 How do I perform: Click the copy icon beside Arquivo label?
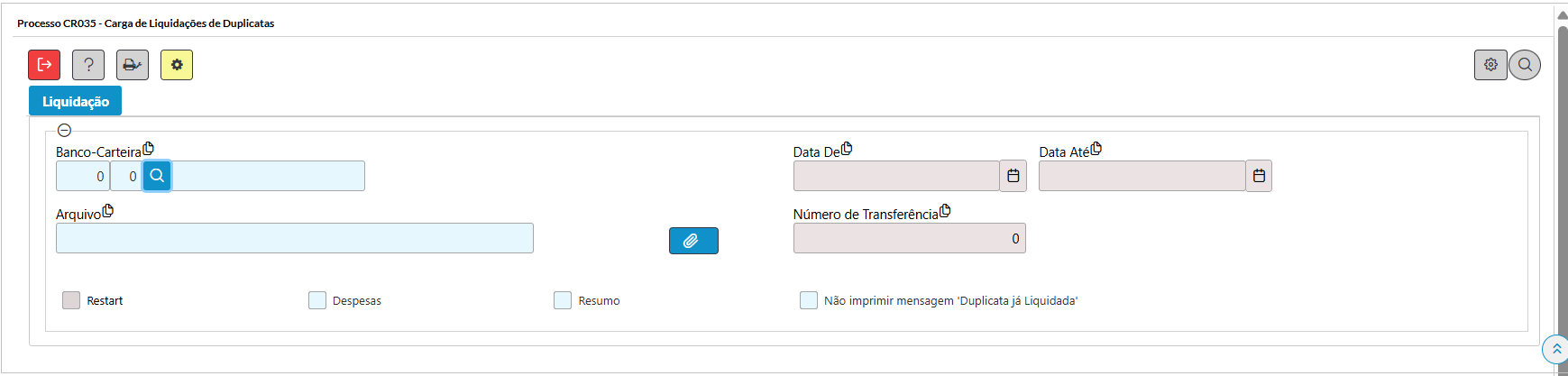[108, 211]
